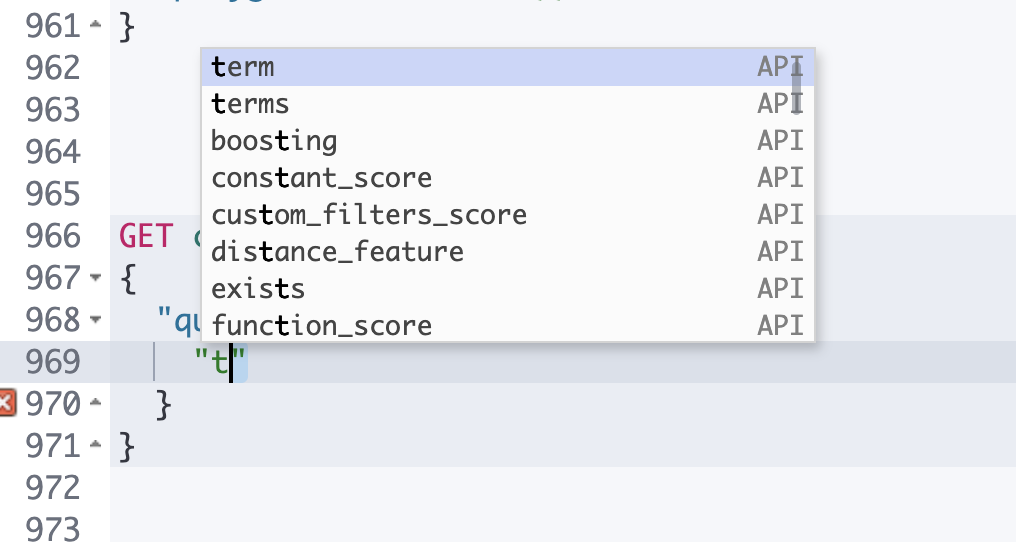Click the "t" string on line 969

pyautogui.click(x=219, y=362)
